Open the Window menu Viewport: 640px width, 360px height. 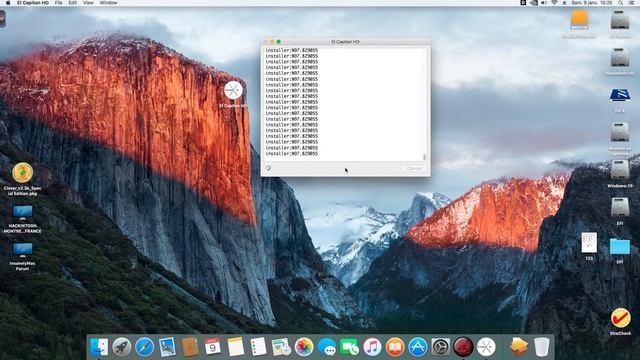[109, 3]
